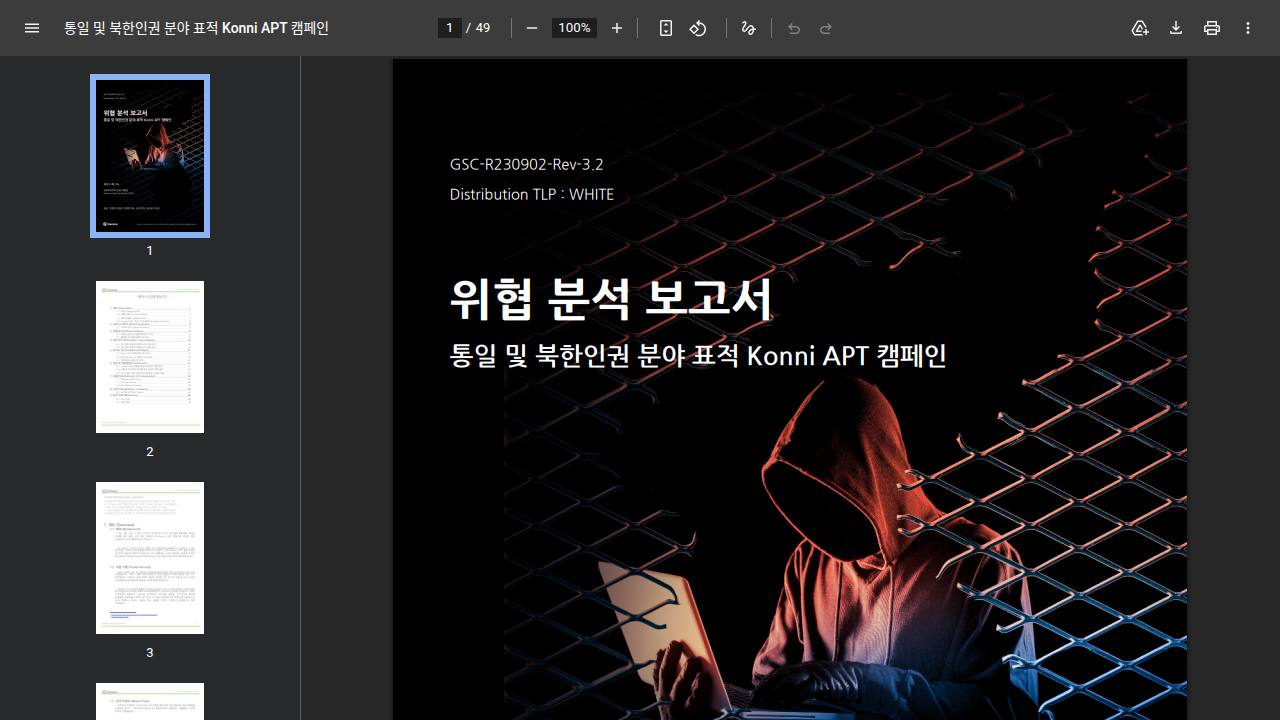This screenshot has width=1280, height=720.
Task: Open the partially visible page 4 thumbnail
Action: tap(150, 701)
